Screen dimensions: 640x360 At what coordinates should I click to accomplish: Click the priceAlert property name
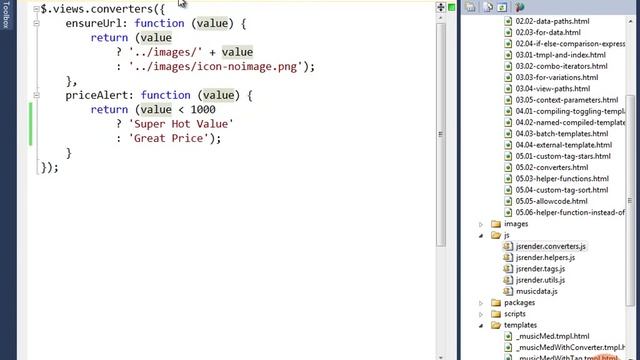pos(96,95)
